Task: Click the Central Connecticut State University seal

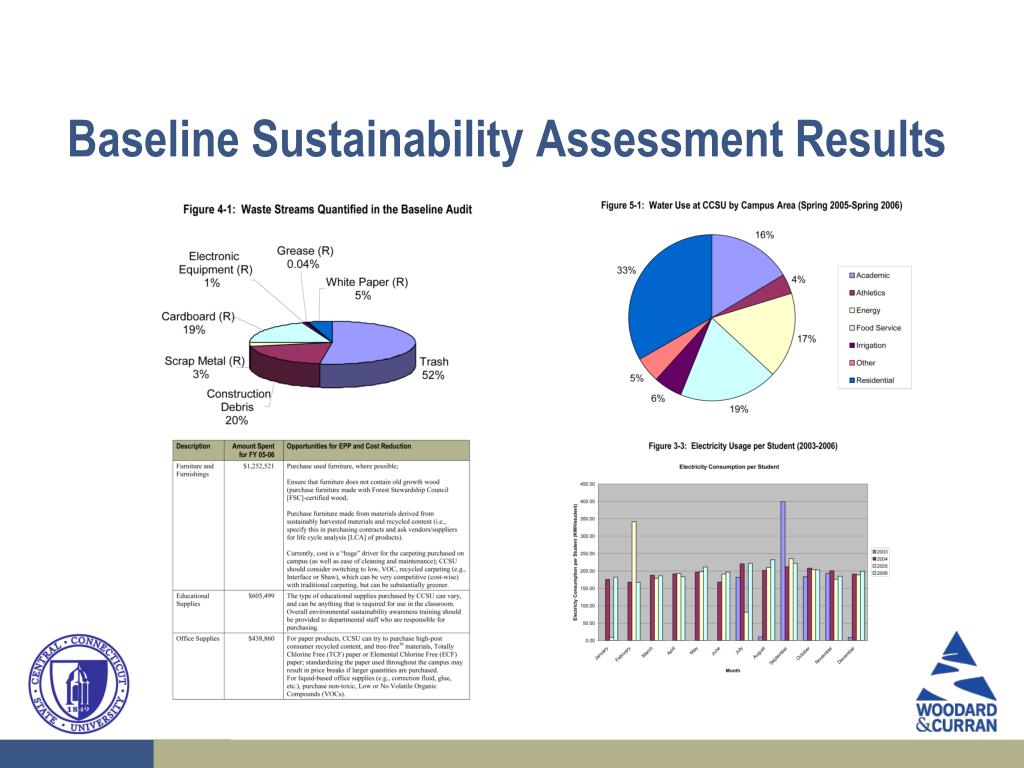Action: point(78,683)
